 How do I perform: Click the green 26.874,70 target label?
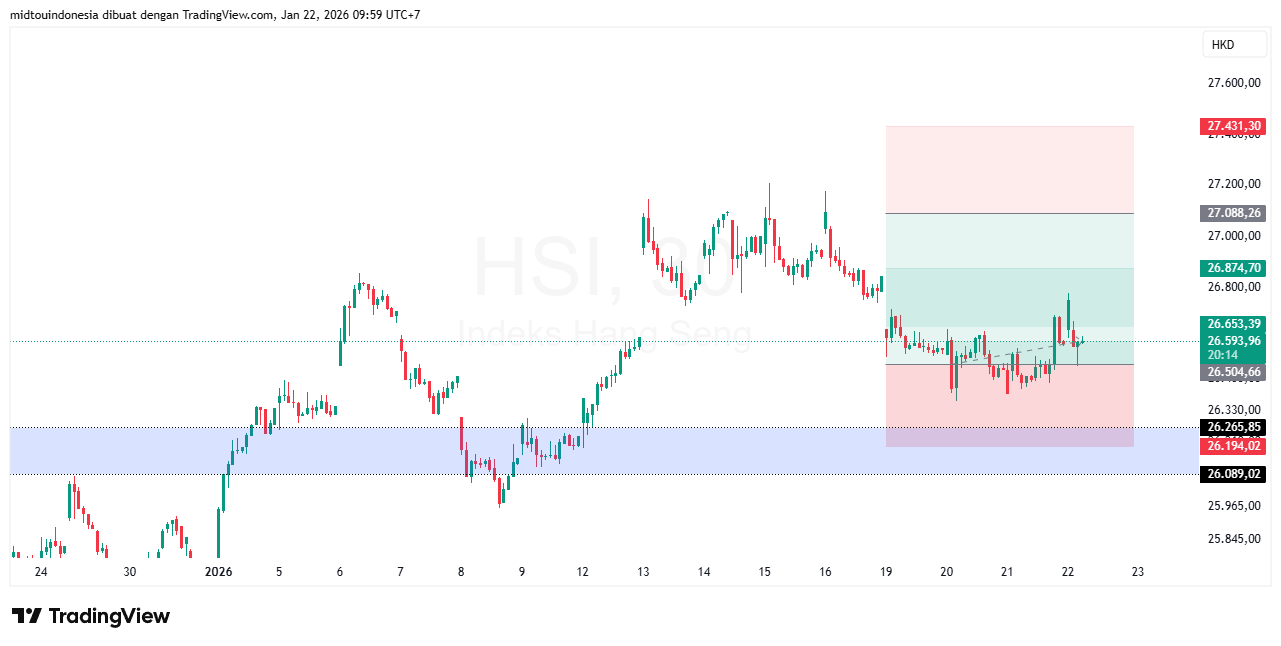pyautogui.click(x=1233, y=268)
